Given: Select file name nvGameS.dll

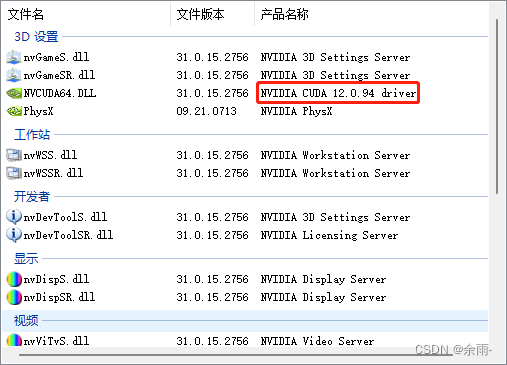Looking at the screenshot, I should pyautogui.click(x=56, y=57).
